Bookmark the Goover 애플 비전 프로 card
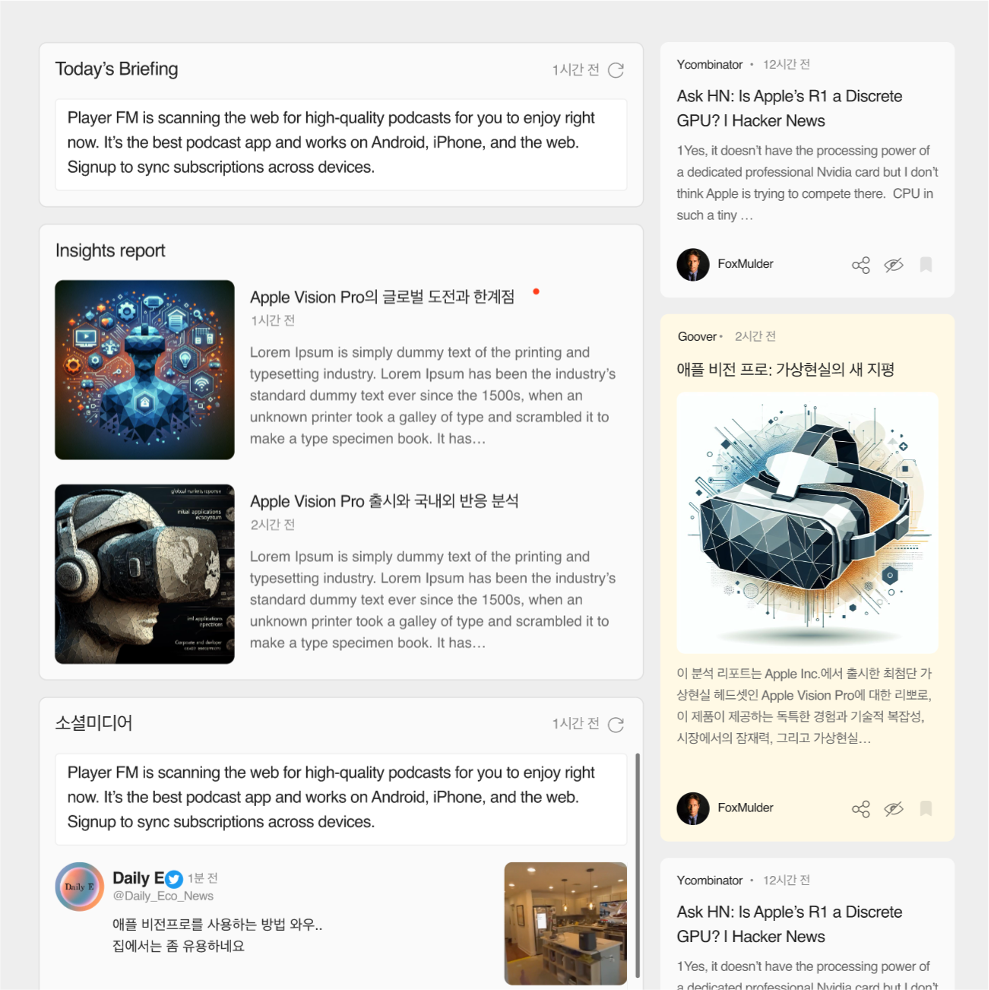989x990 pixels. tap(926, 808)
